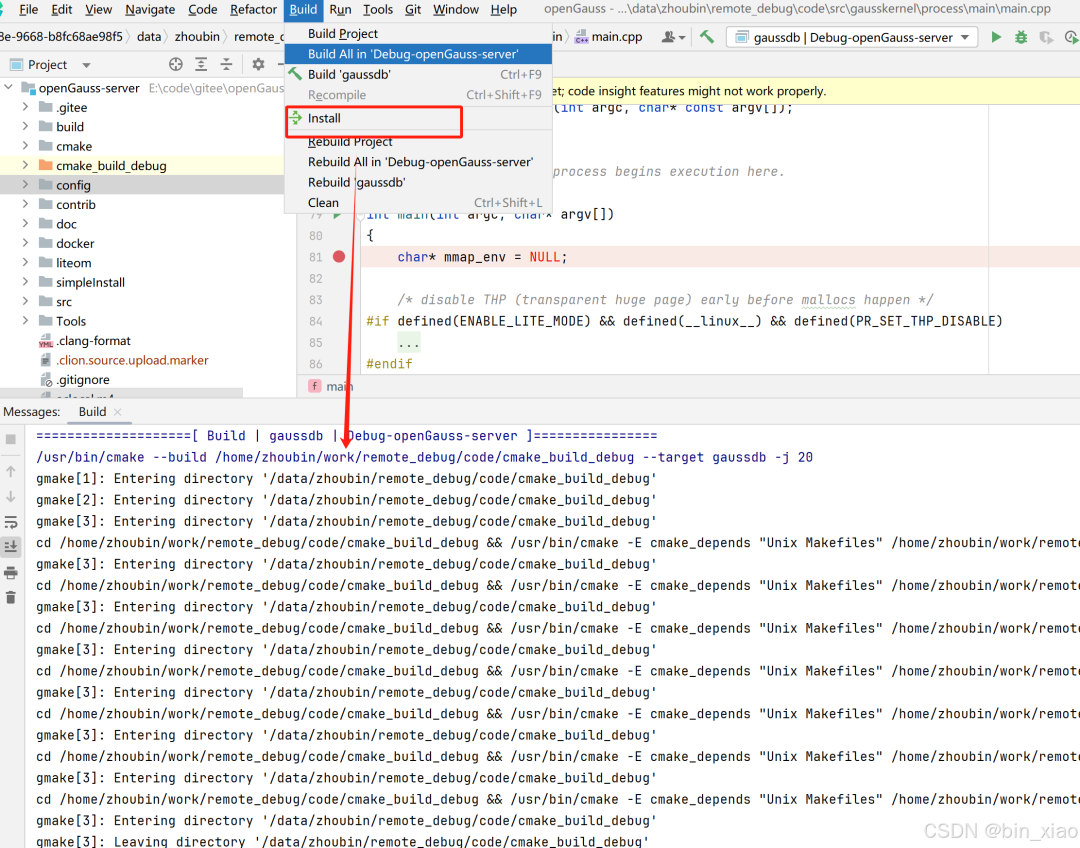Click the stop icon in Messages panel
The image size is (1080, 848).
pyautogui.click(x=10, y=439)
